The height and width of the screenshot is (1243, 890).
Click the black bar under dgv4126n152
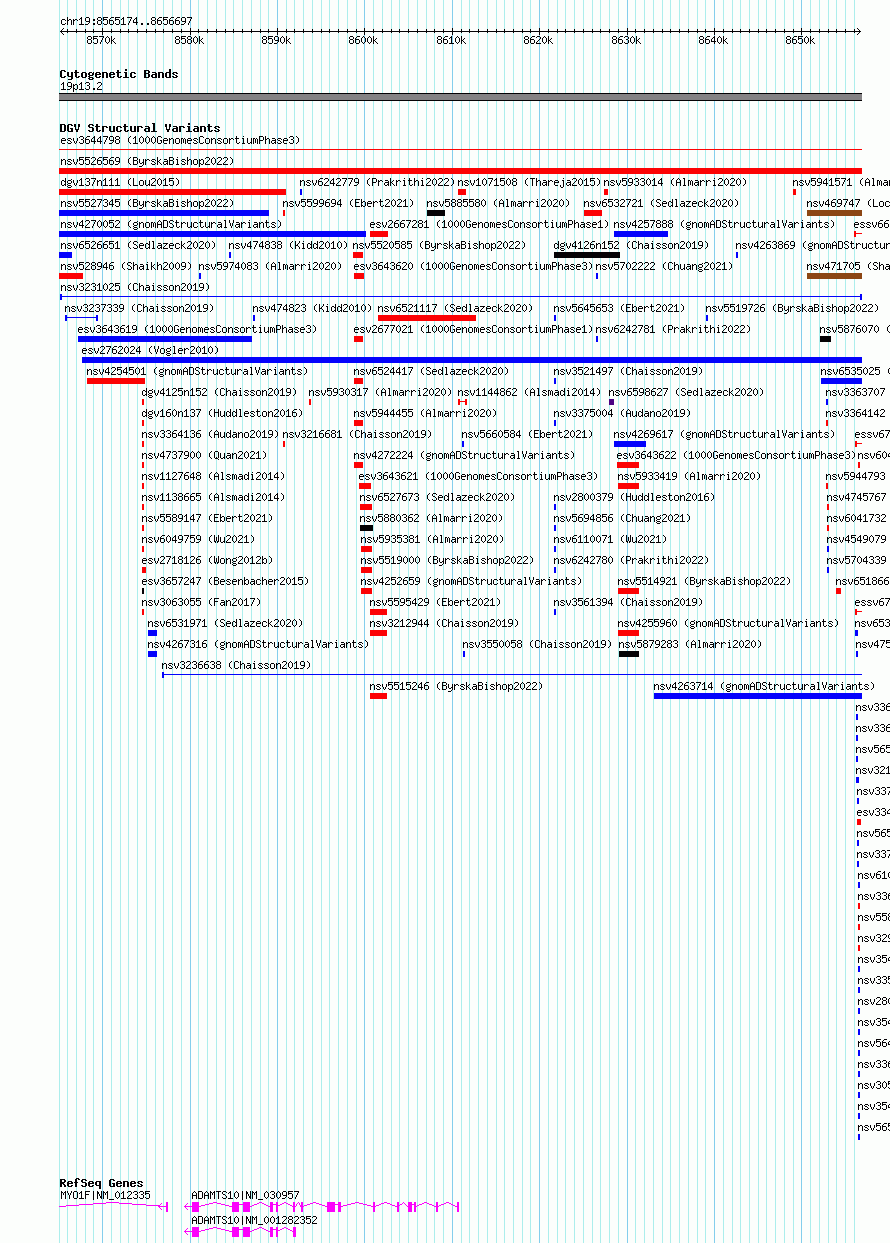click(x=587, y=255)
